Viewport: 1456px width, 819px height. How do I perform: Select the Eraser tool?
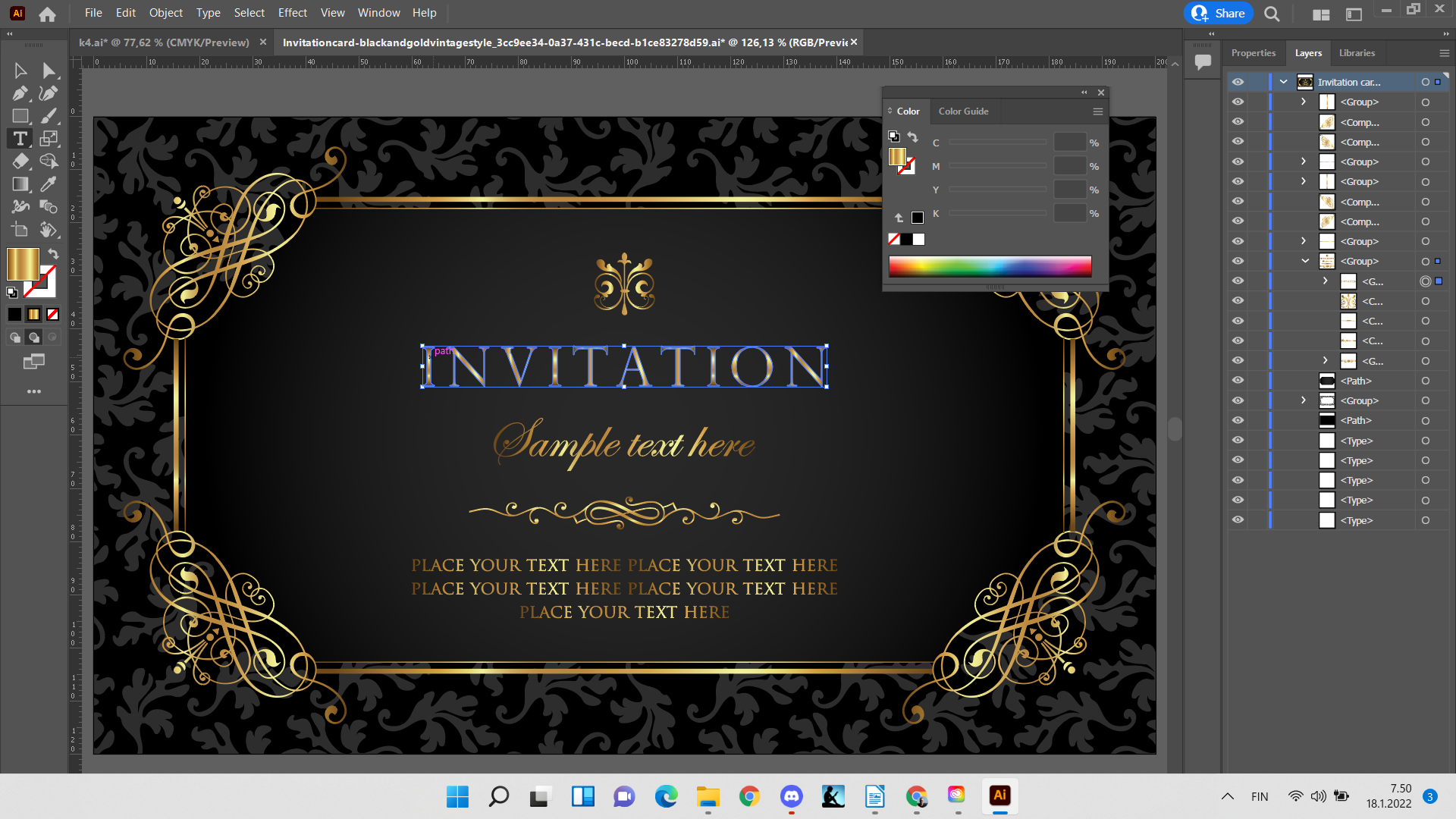20,162
